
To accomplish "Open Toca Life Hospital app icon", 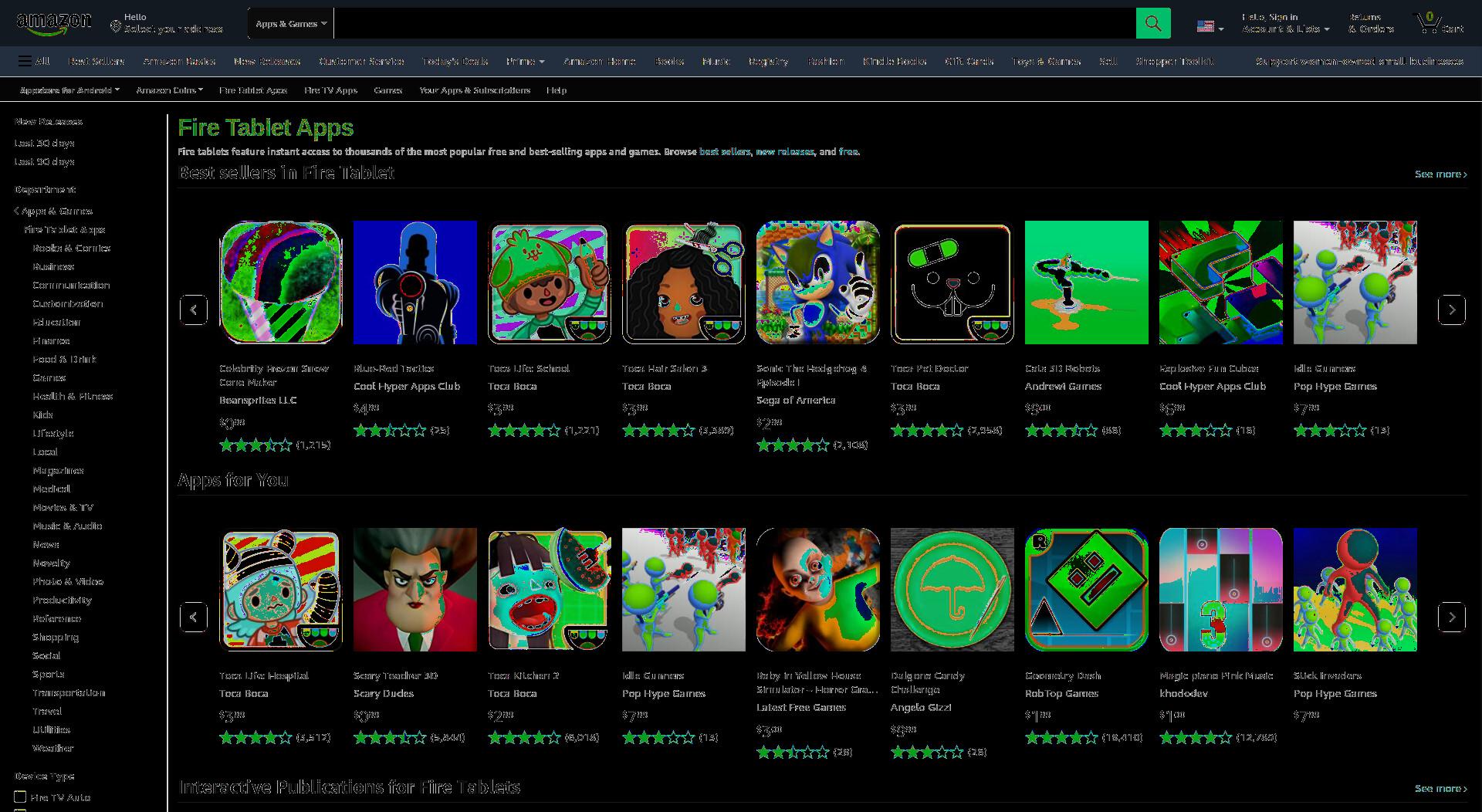I will pos(280,590).
